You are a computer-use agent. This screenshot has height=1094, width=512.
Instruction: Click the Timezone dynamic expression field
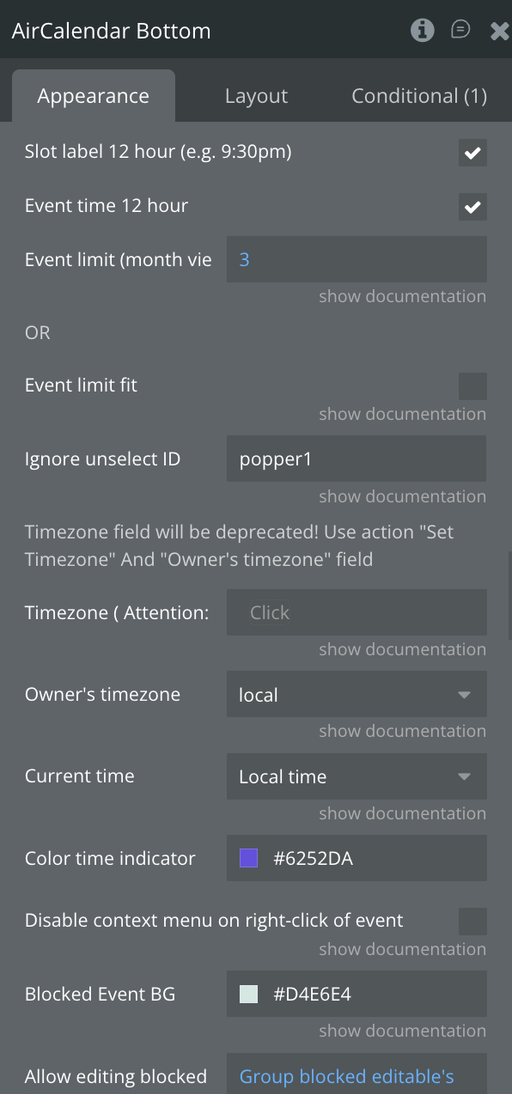(x=356, y=612)
